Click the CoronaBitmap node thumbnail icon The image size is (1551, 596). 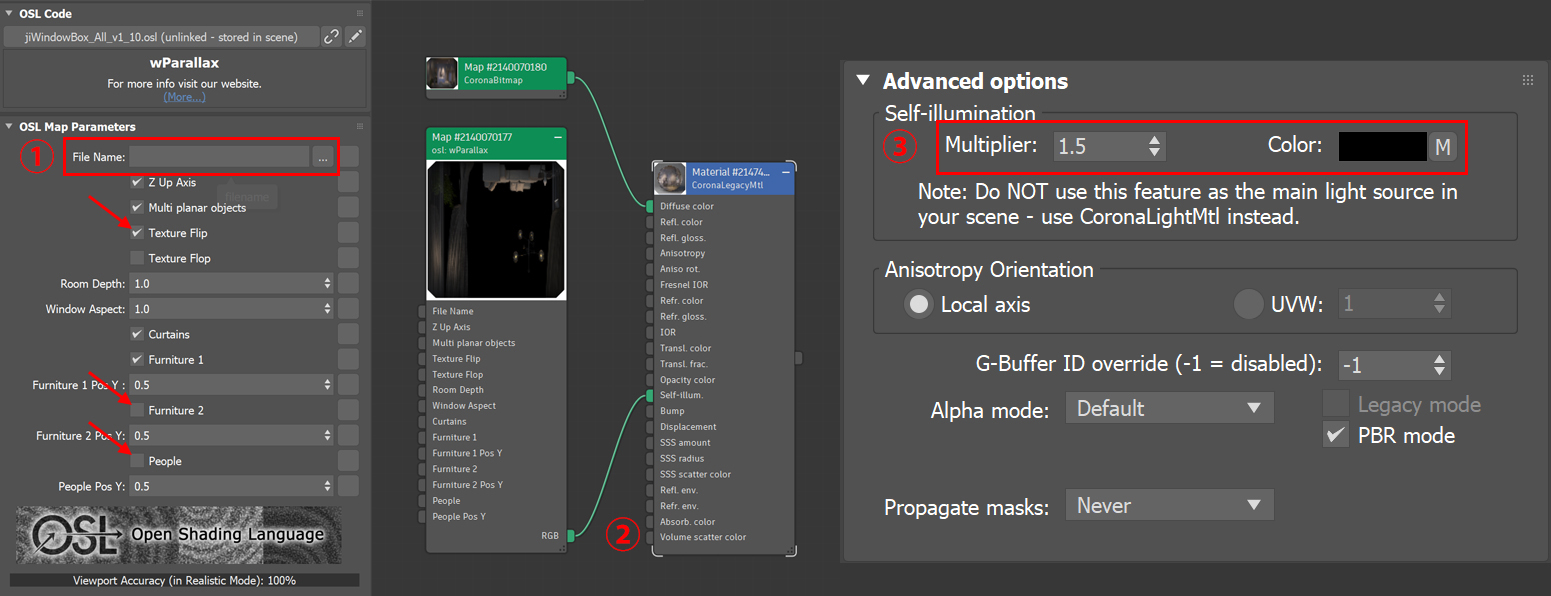tap(442, 73)
